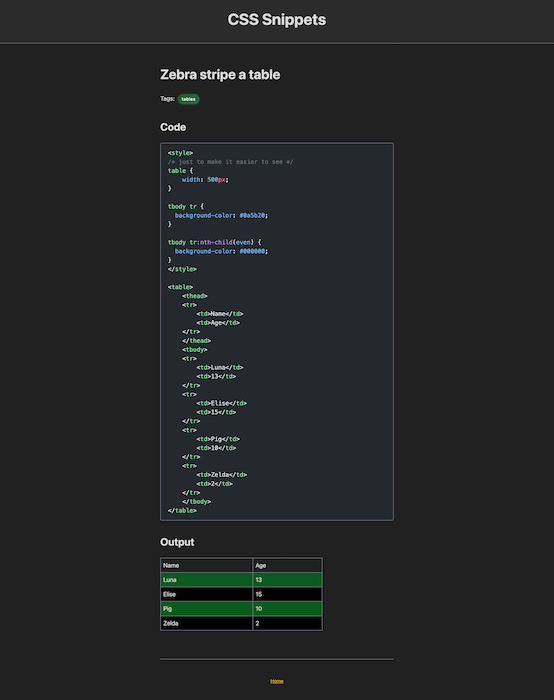Click the opening <thead> tag in code
Screen dimensions: 554x700
195,296
